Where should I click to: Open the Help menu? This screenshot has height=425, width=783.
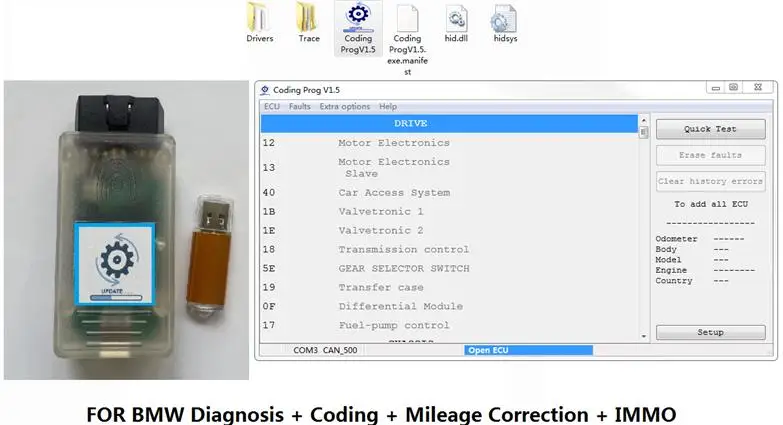pos(388,106)
